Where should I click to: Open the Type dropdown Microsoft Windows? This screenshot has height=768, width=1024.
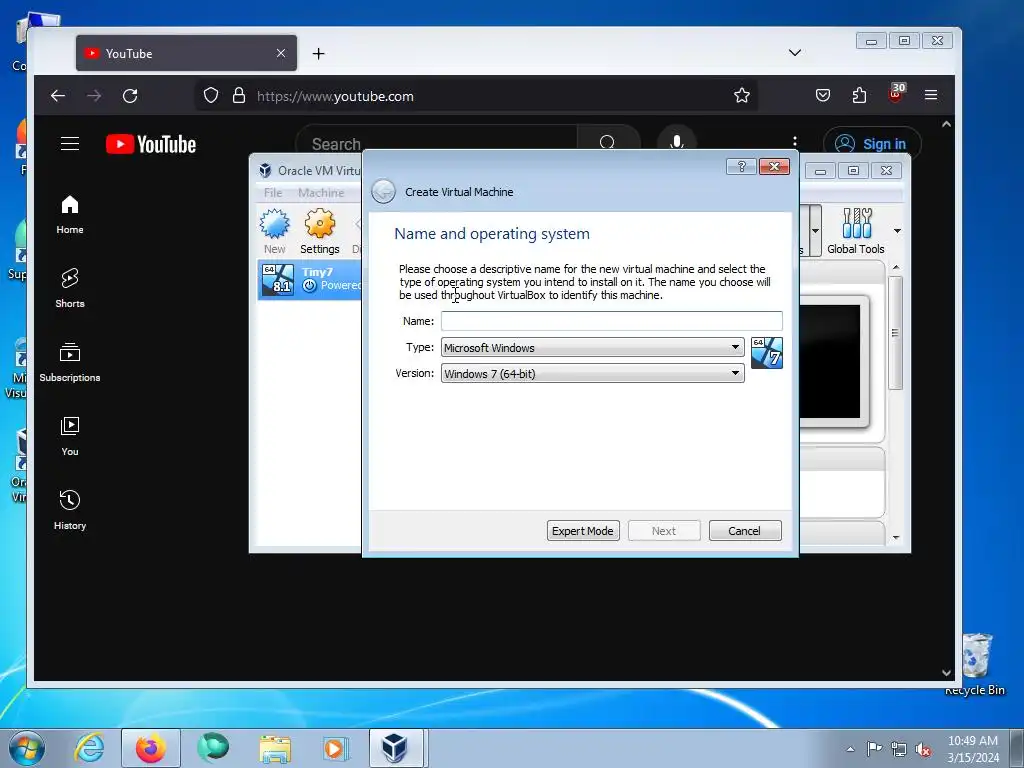[592, 347]
